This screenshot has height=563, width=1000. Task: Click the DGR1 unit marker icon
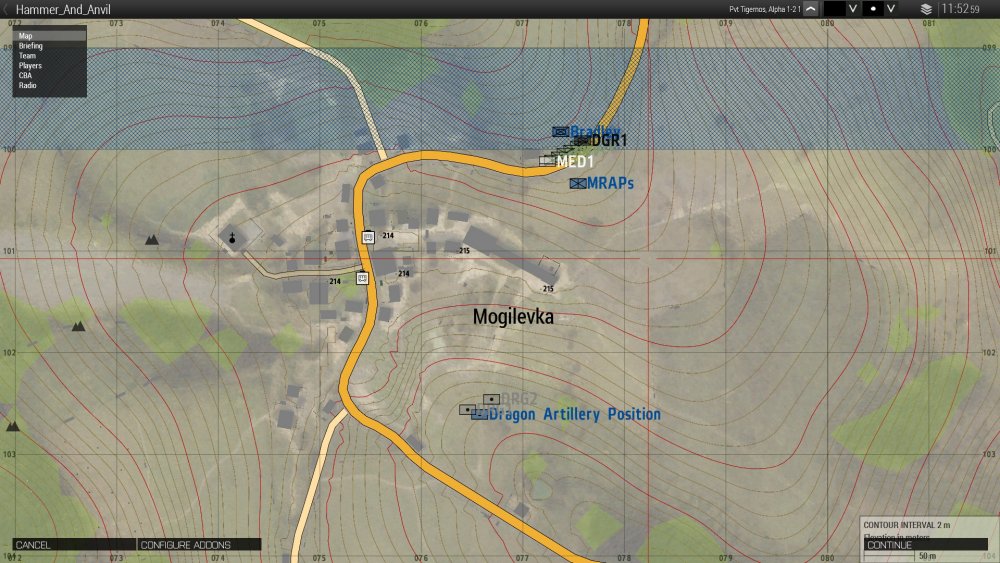point(581,141)
